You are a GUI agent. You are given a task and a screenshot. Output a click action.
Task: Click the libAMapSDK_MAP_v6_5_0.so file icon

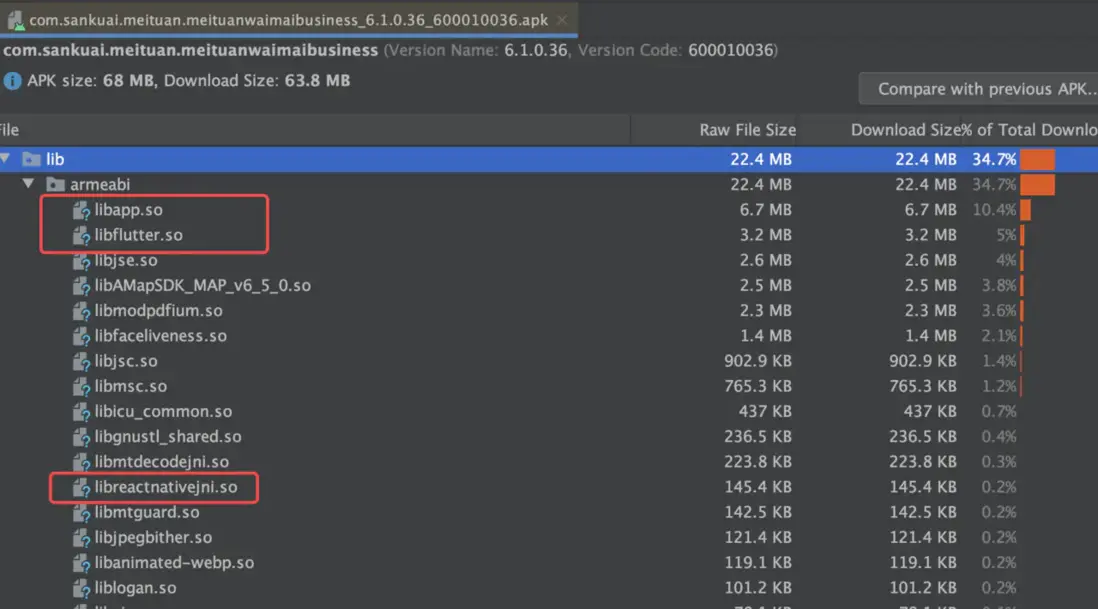[81, 286]
